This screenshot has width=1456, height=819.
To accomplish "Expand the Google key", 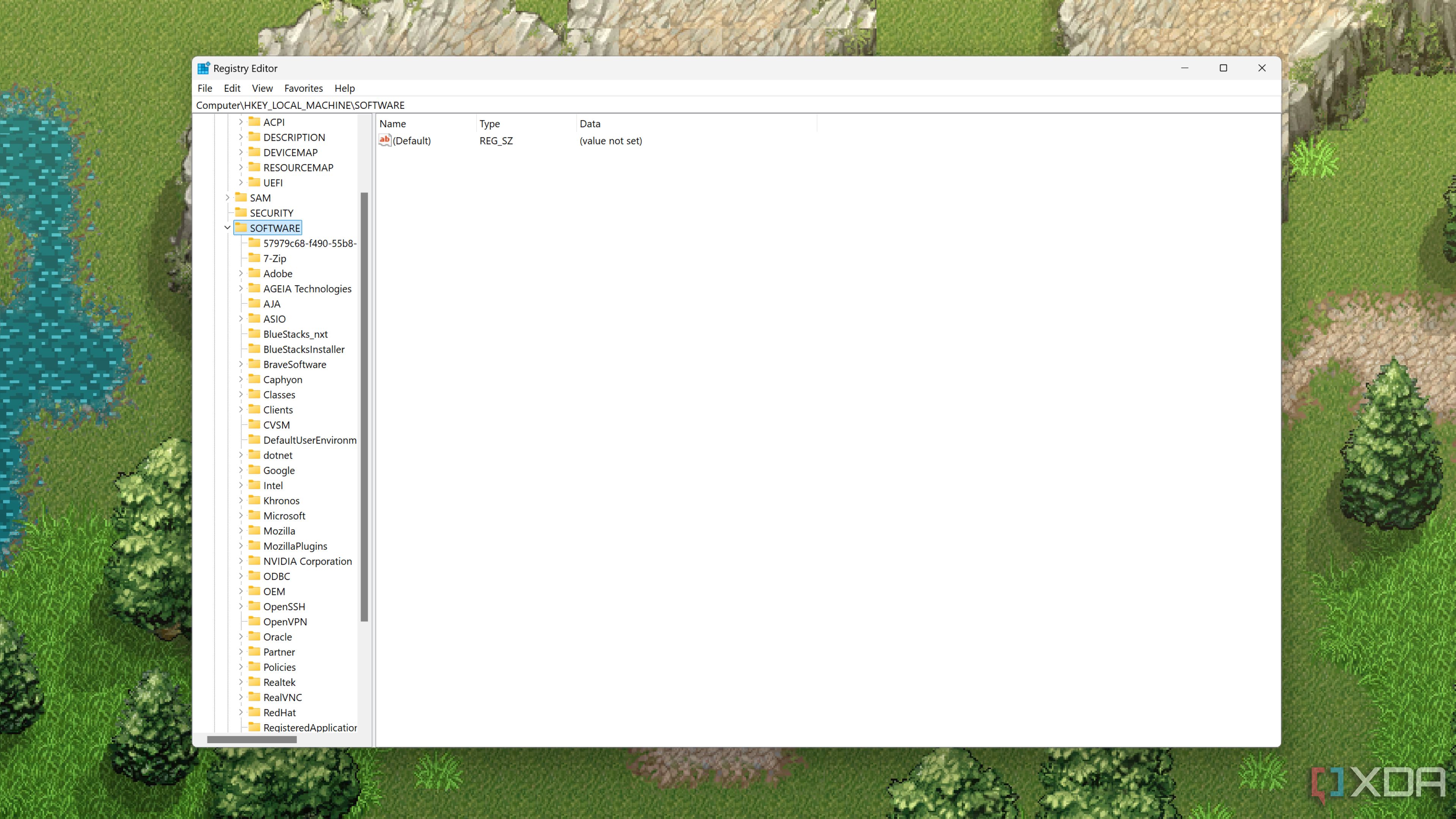I will [241, 470].
